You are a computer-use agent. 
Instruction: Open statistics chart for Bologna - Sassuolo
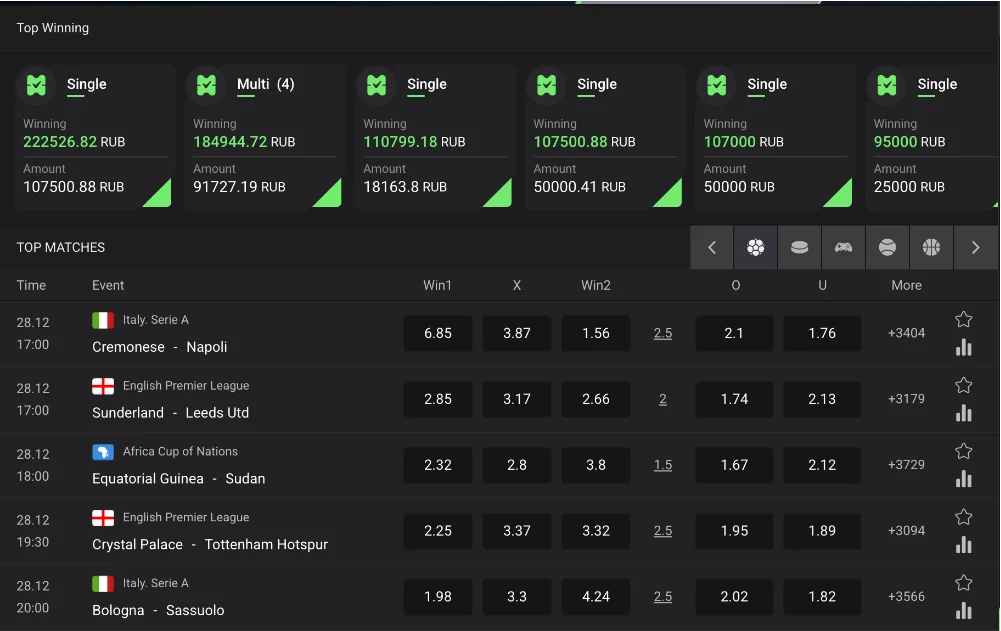click(x=963, y=610)
